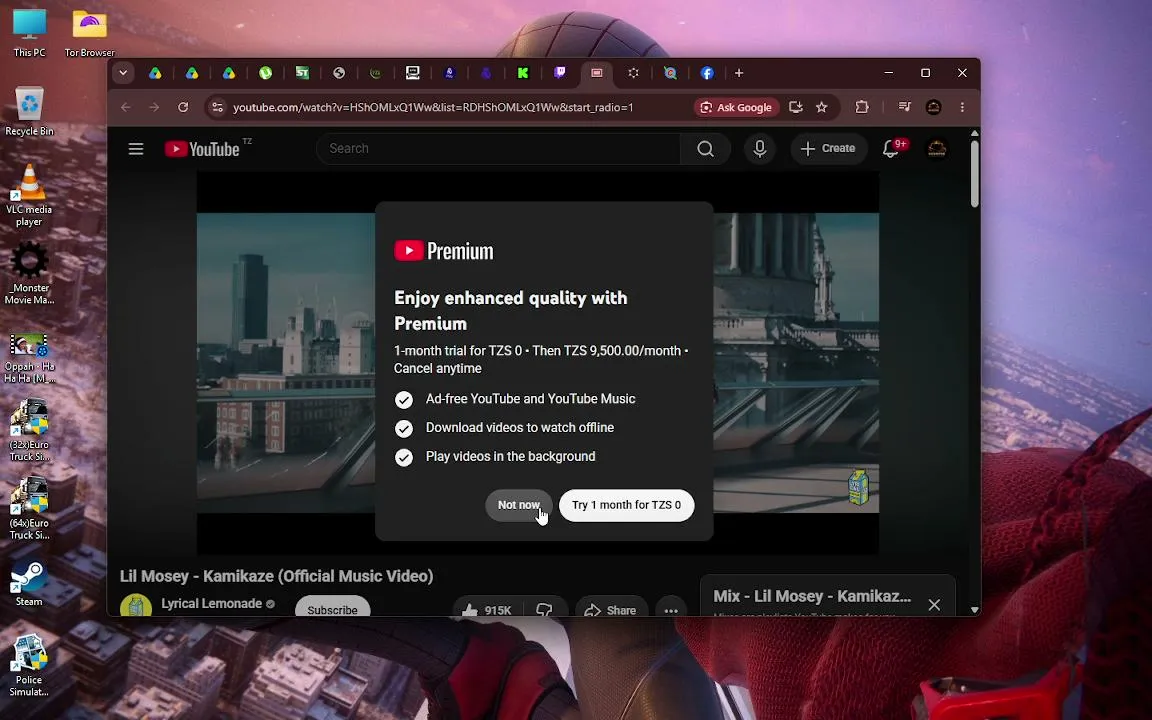The height and width of the screenshot is (720, 1152).
Task: Open YouTube notifications bell
Action: (891, 149)
